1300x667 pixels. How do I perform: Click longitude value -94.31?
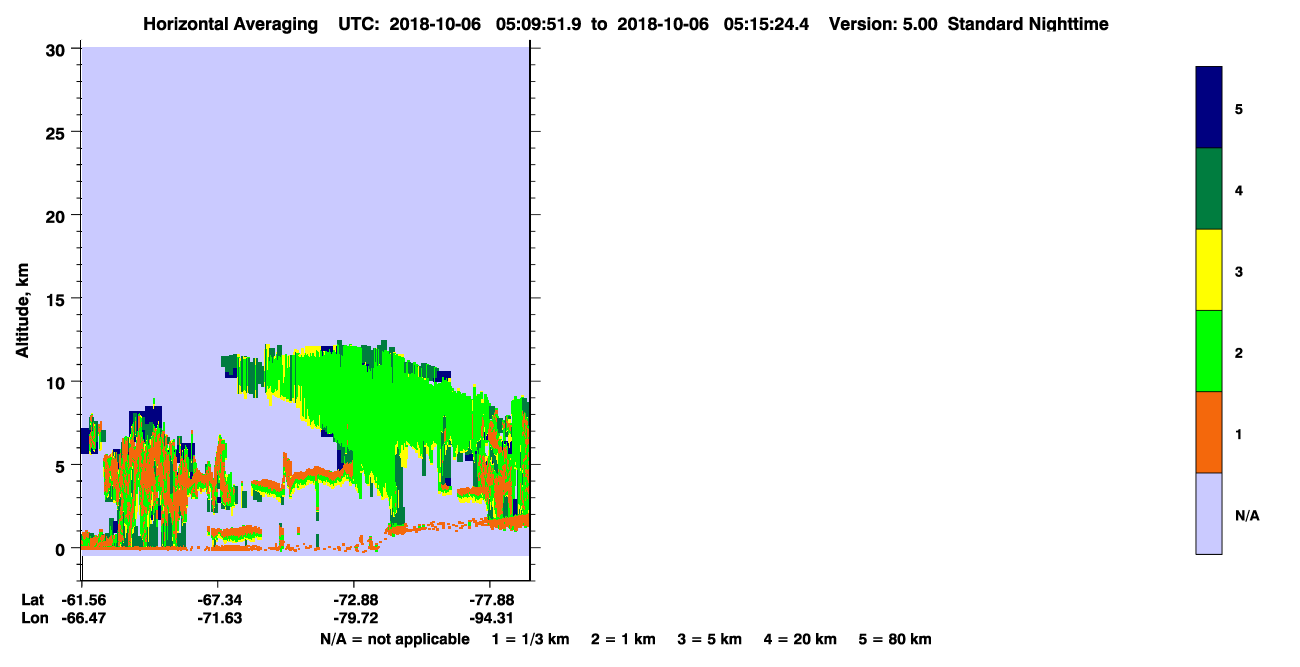(491, 618)
